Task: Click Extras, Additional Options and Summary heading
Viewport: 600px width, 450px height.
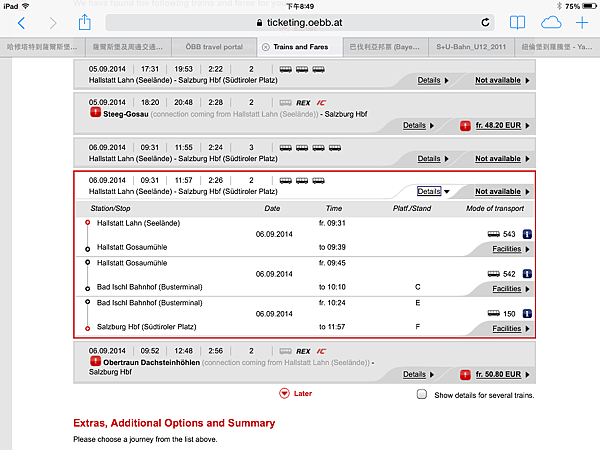Action: (x=174, y=423)
